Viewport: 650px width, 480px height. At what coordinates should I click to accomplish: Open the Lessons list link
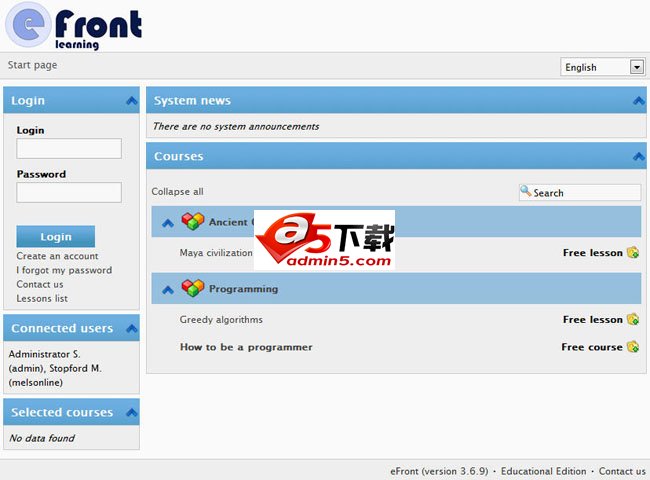coord(42,298)
